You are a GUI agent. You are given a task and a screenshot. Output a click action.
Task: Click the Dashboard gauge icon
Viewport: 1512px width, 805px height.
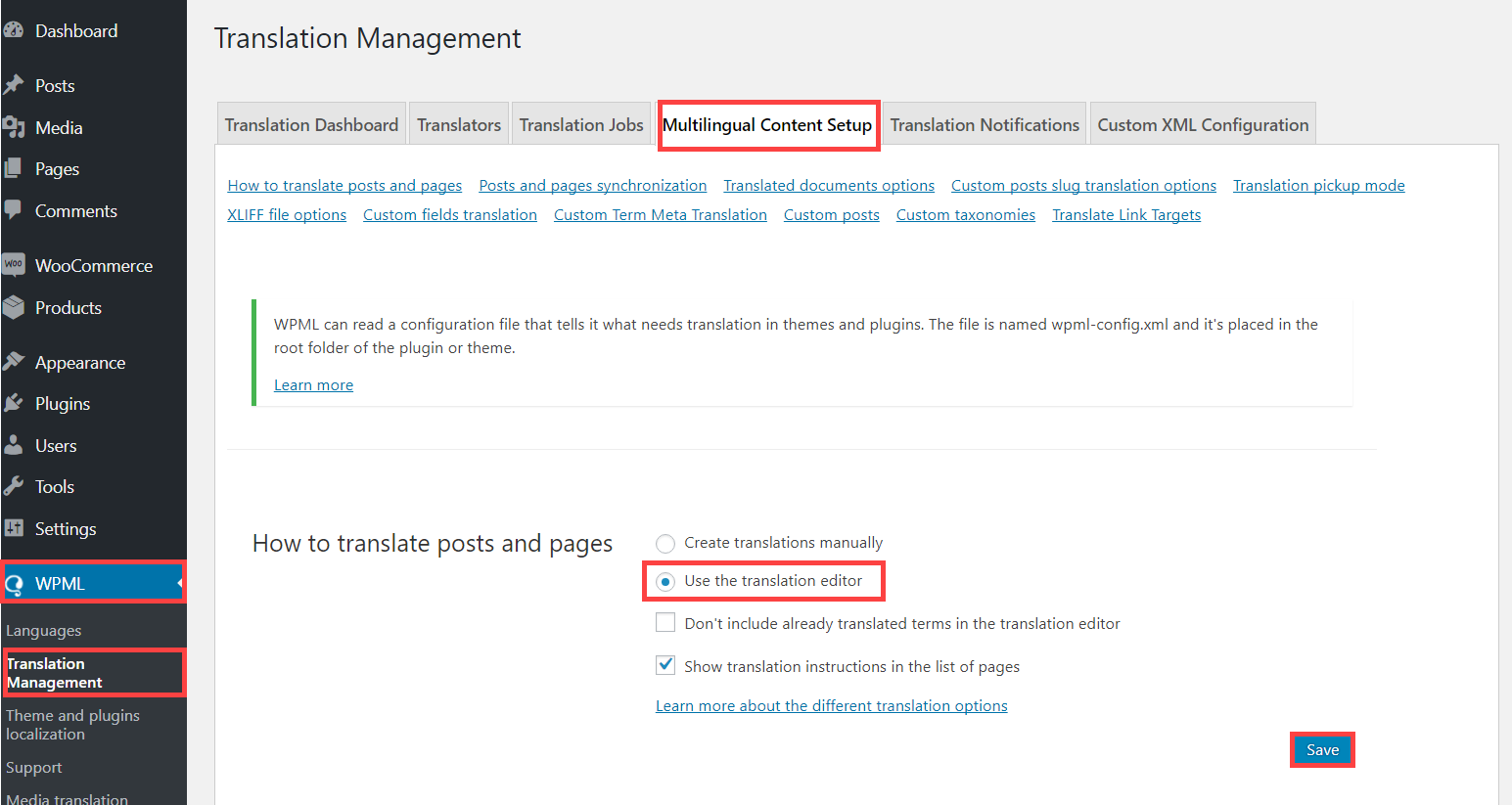[13, 30]
